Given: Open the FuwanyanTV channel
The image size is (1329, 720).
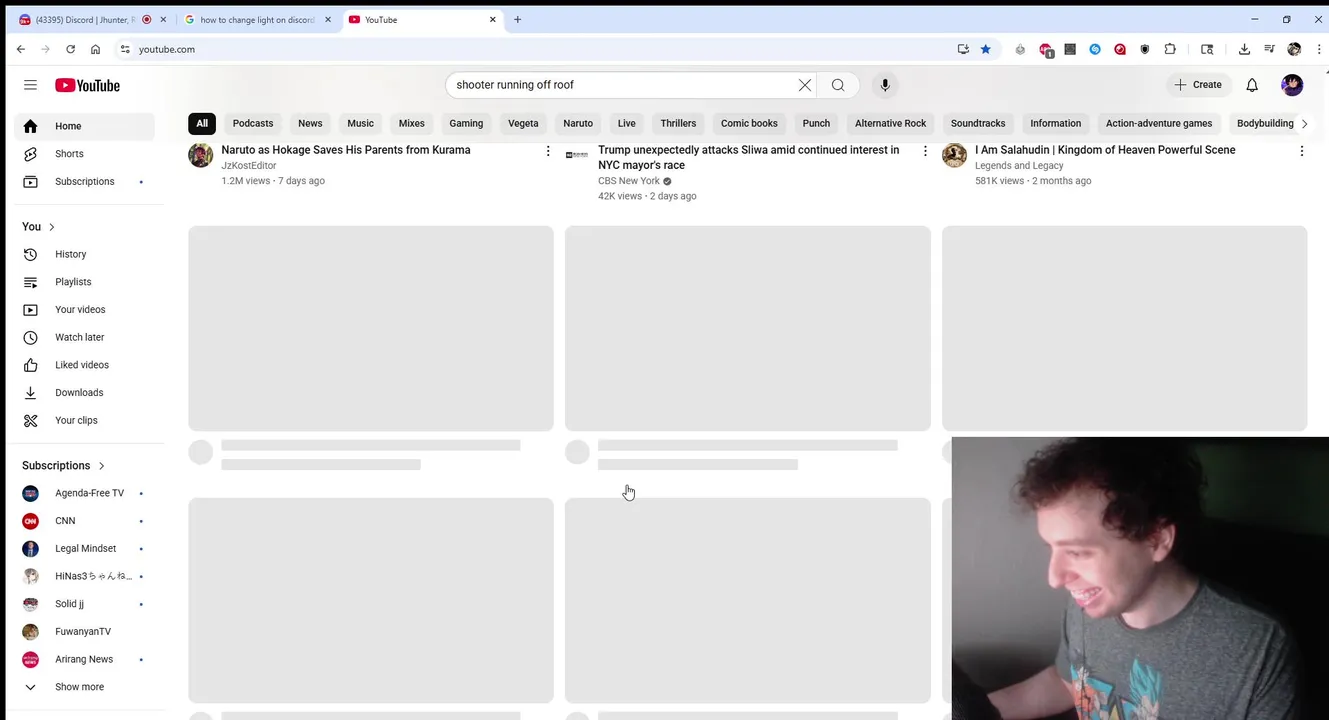Looking at the screenshot, I should tap(85, 632).
